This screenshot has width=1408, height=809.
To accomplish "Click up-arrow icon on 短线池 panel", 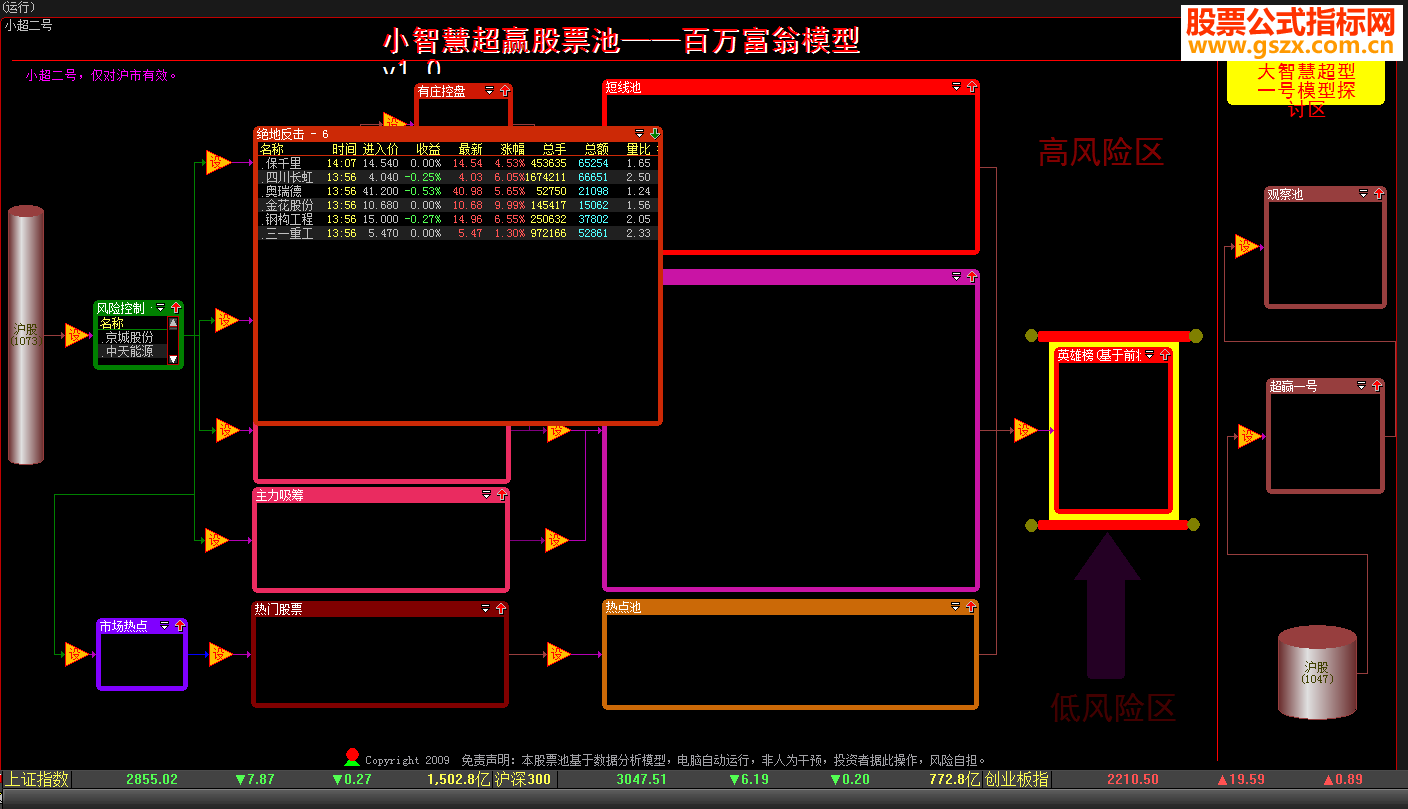I will (971, 87).
